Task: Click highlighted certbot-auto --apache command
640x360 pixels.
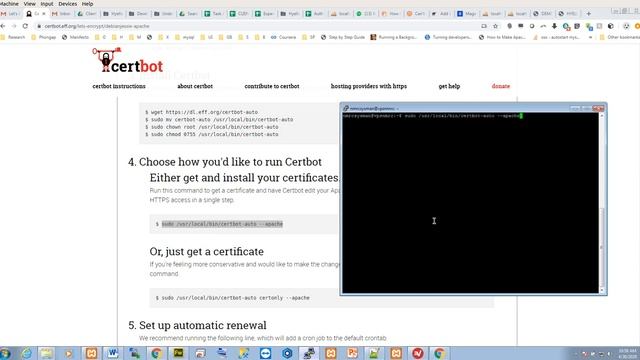Action: click(x=222, y=224)
